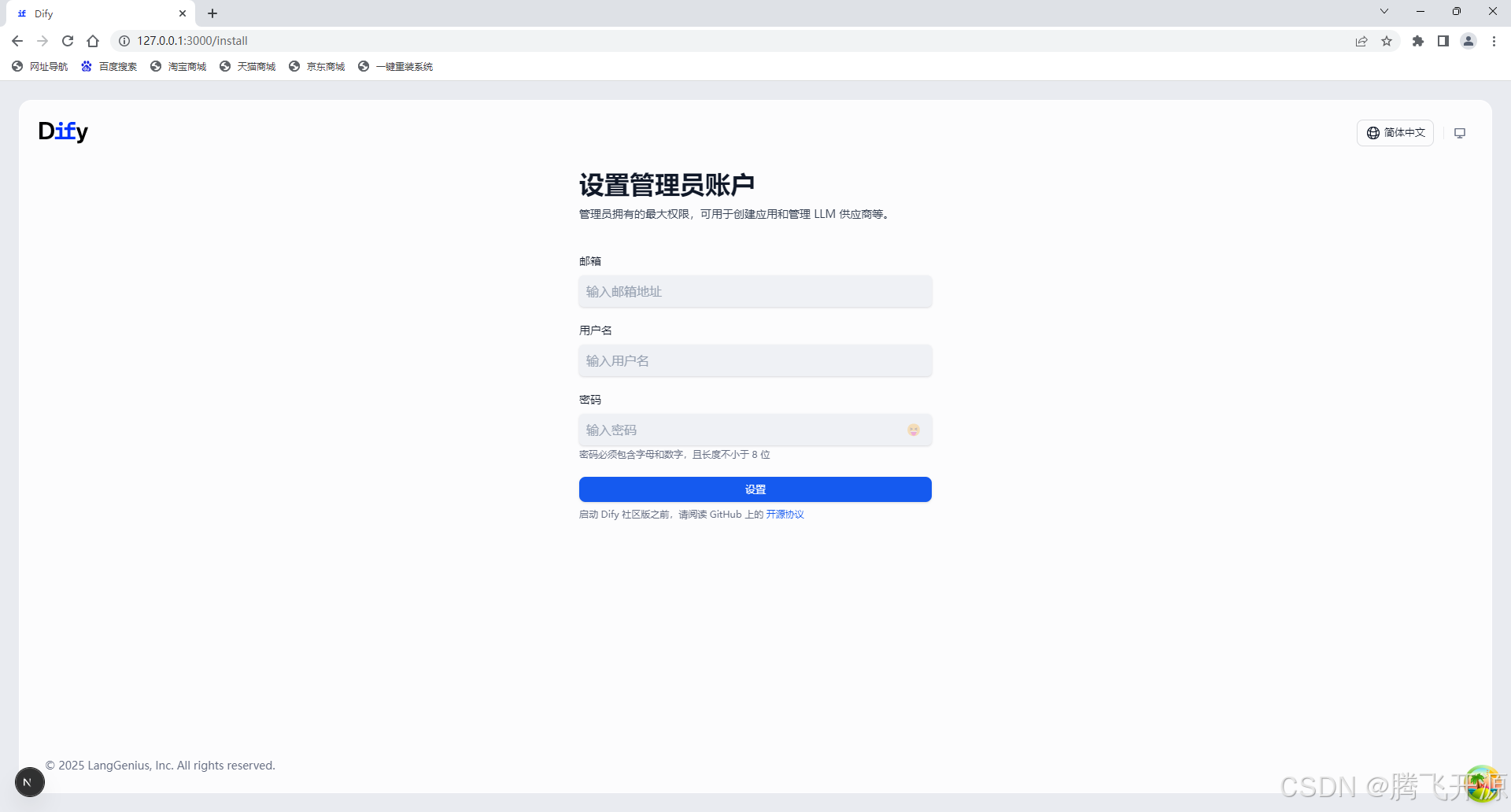Open the 开源协议 link

pos(785,514)
